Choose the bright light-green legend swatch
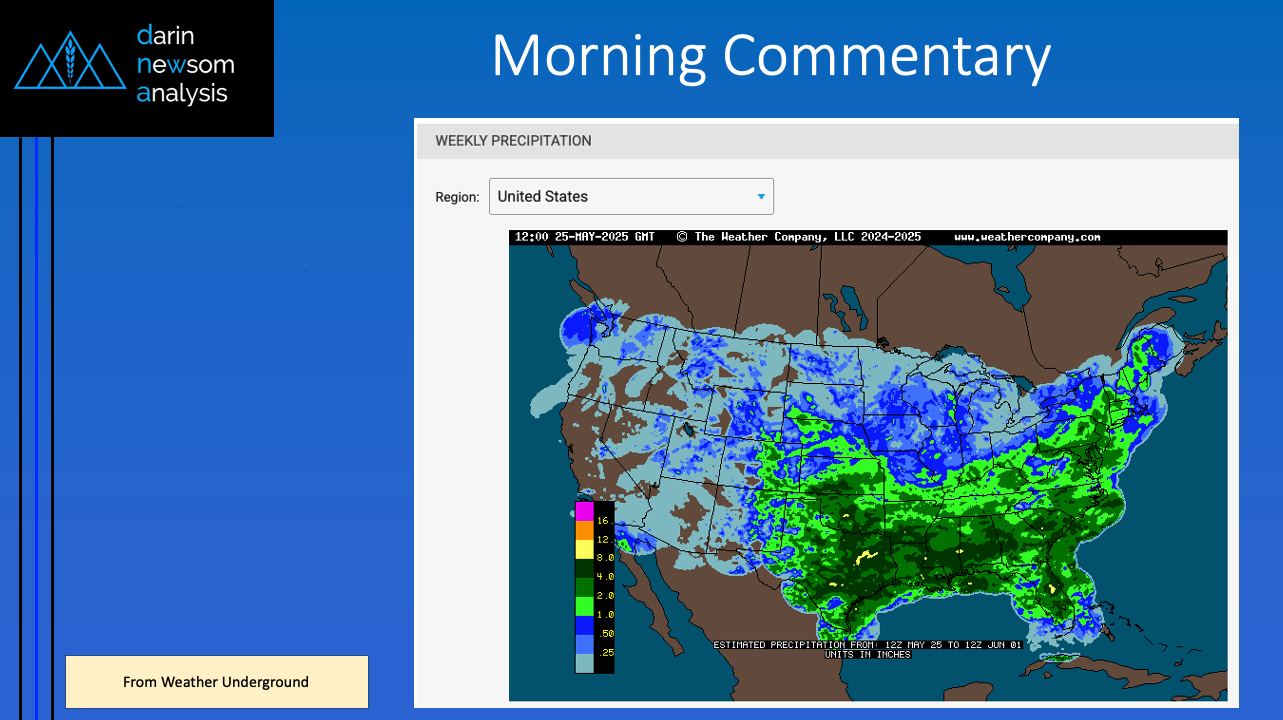The height and width of the screenshot is (720, 1283). [x=584, y=605]
